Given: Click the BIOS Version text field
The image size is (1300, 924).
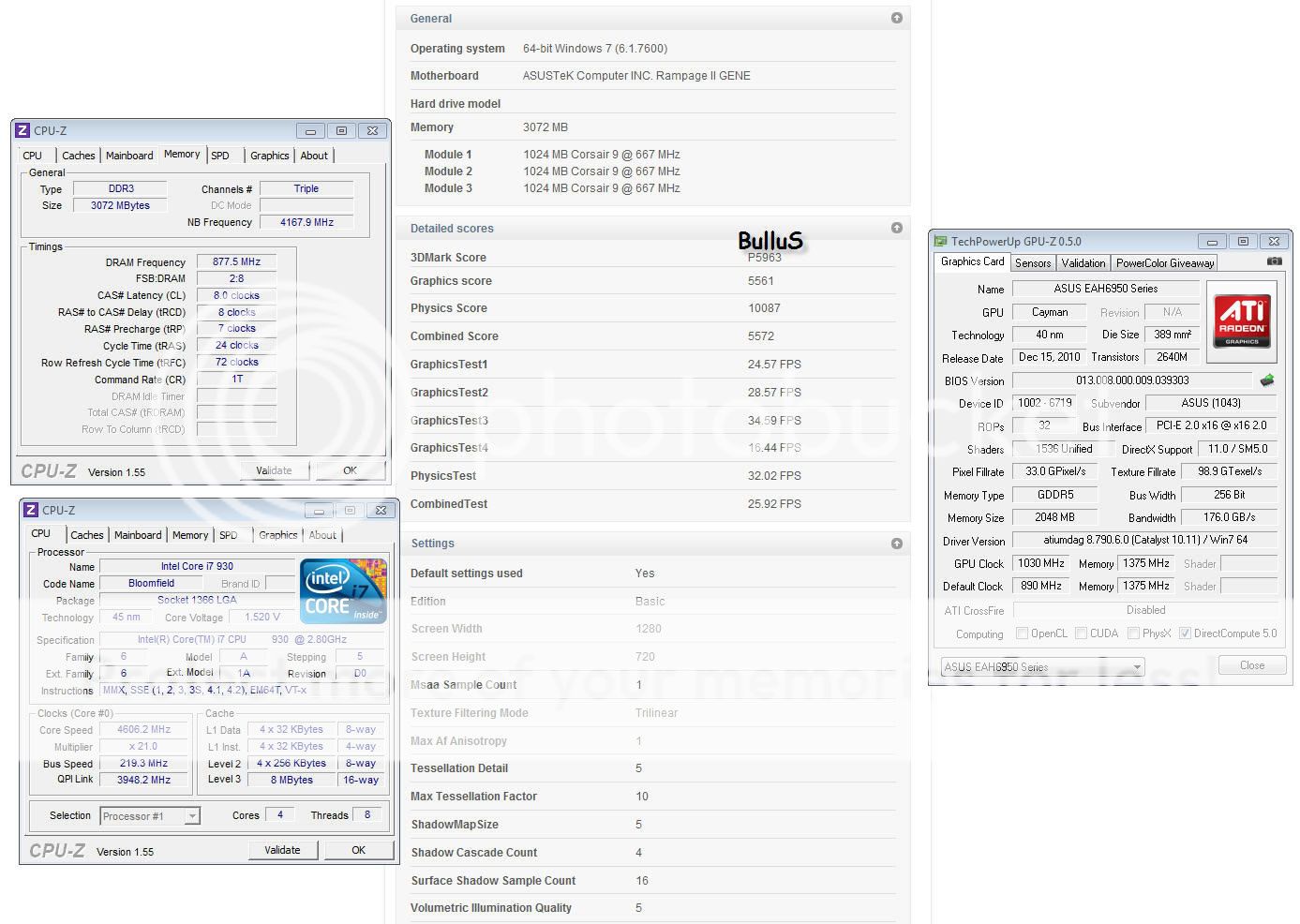Looking at the screenshot, I should [x=1131, y=380].
